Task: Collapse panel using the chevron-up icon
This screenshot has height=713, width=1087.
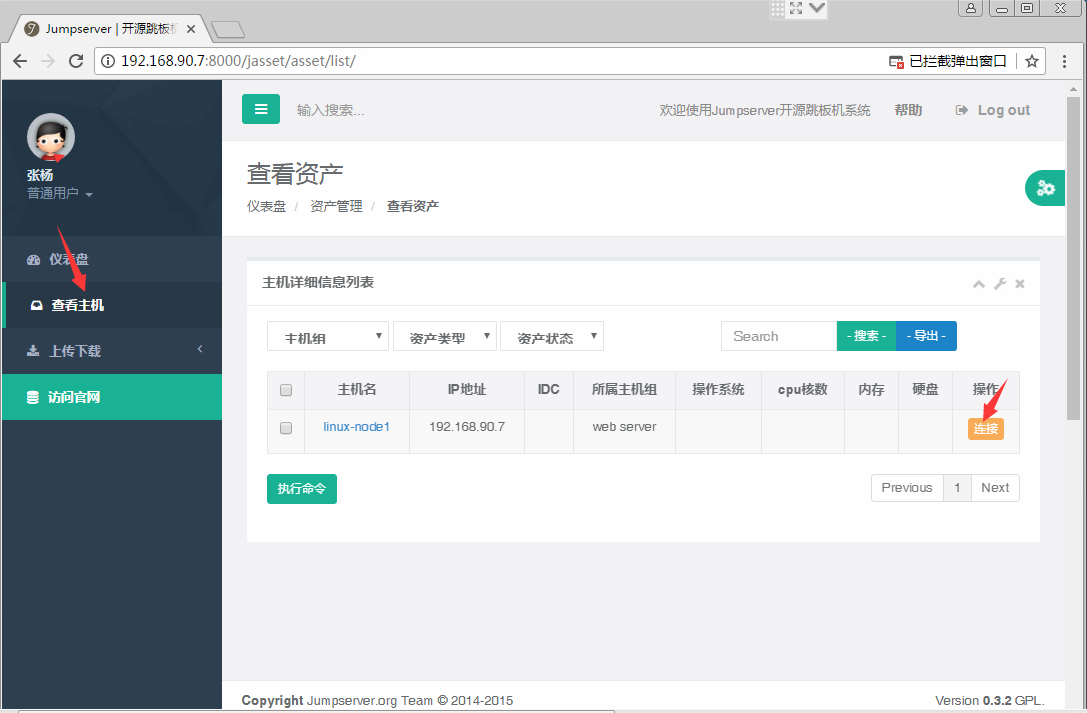Action: (979, 284)
